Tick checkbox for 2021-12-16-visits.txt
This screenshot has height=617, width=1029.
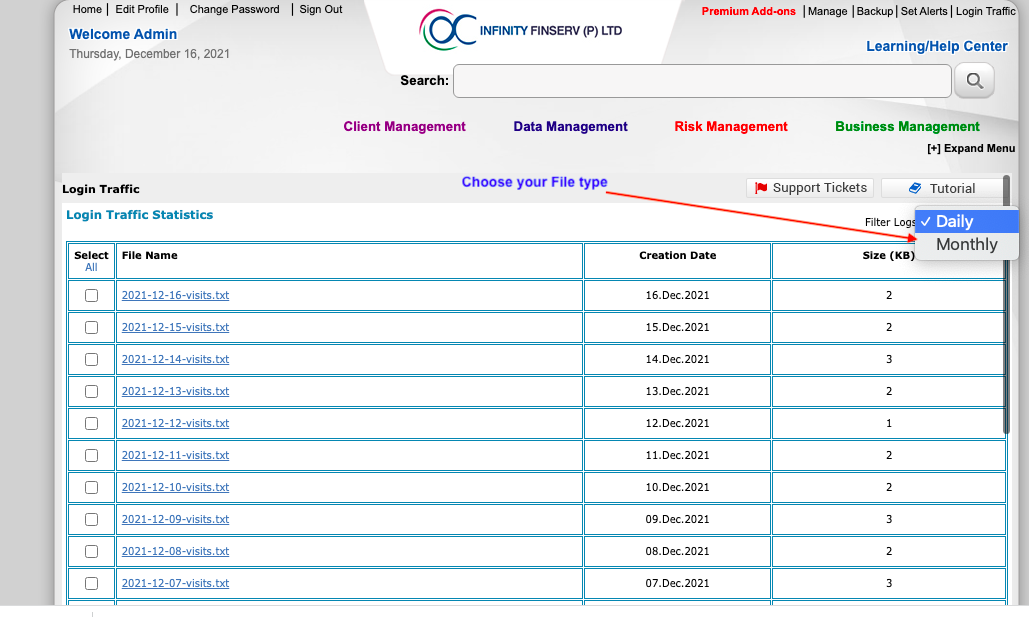coord(92,295)
